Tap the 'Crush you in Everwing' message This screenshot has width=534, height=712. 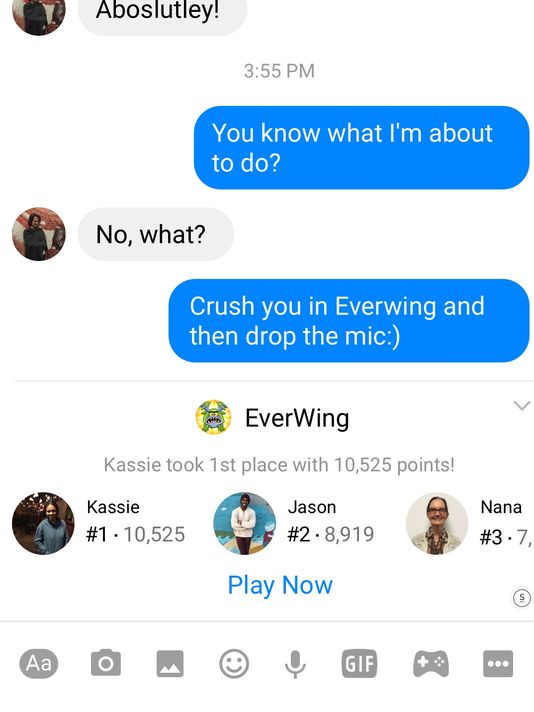(x=349, y=321)
